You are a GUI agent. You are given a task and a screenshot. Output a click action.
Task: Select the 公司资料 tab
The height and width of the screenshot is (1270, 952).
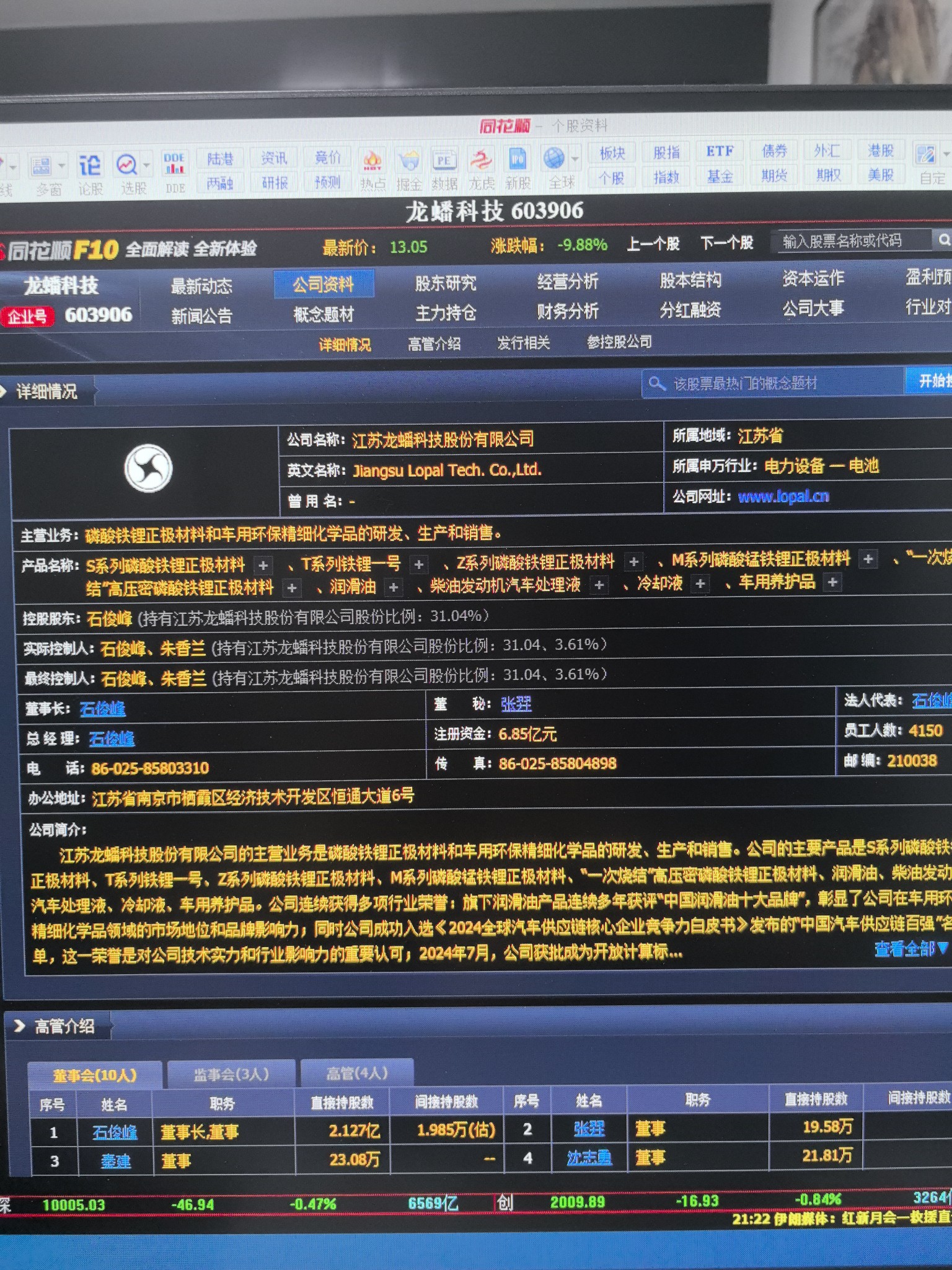coord(324,284)
